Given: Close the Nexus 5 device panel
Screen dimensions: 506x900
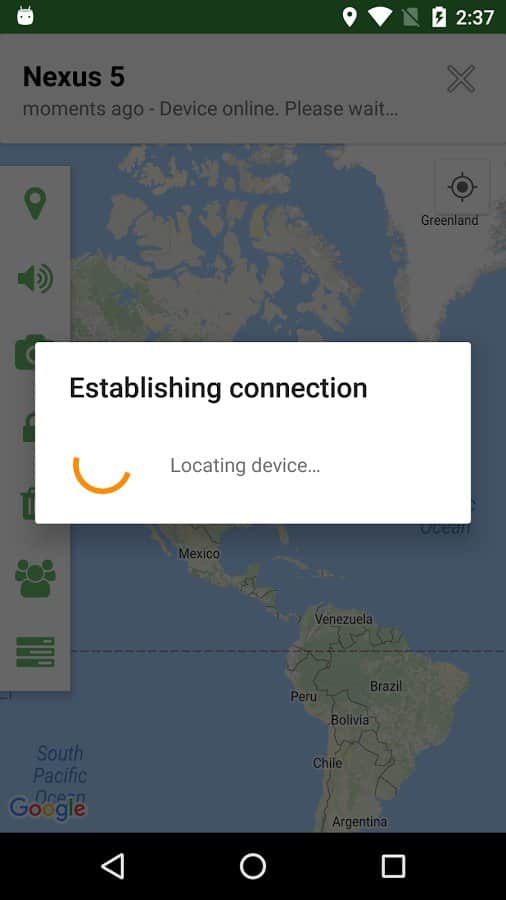Looking at the screenshot, I should click(x=461, y=79).
